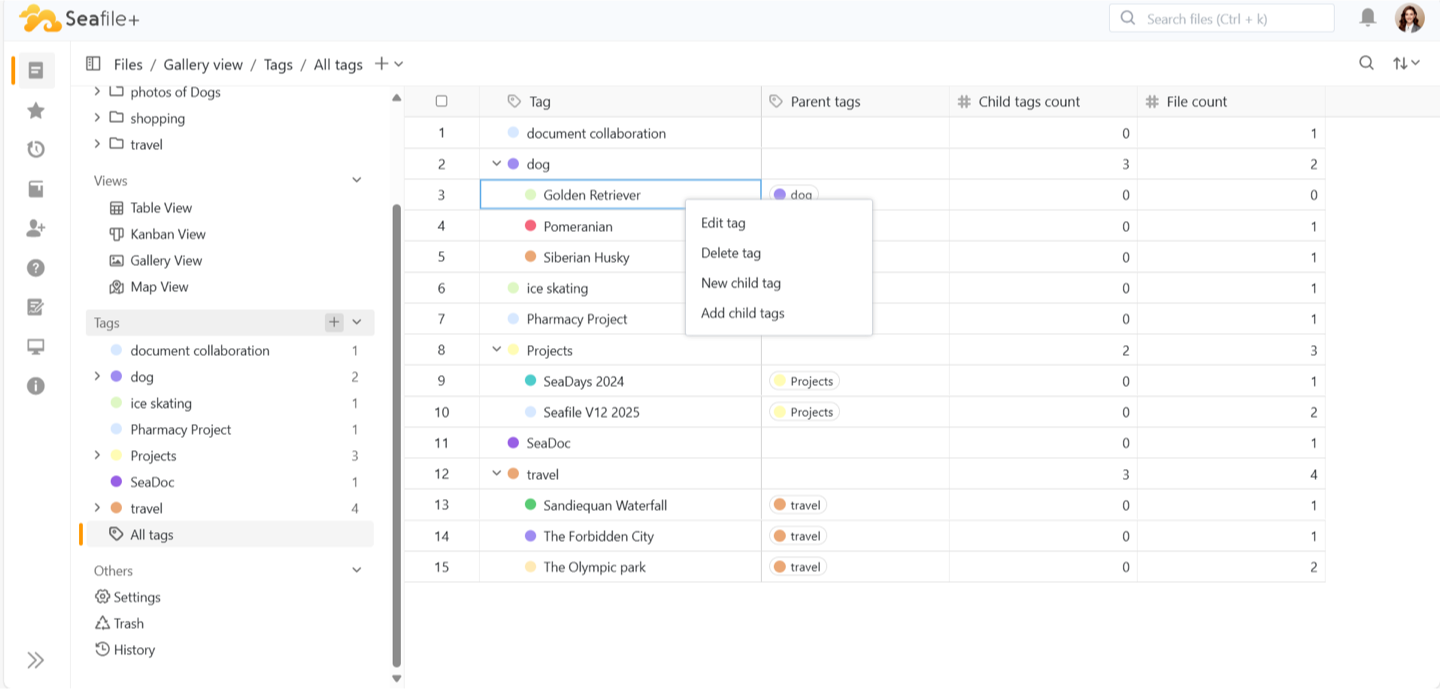Open the Kanban View item
Viewport: 1440px width, 689px height.
(157, 234)
